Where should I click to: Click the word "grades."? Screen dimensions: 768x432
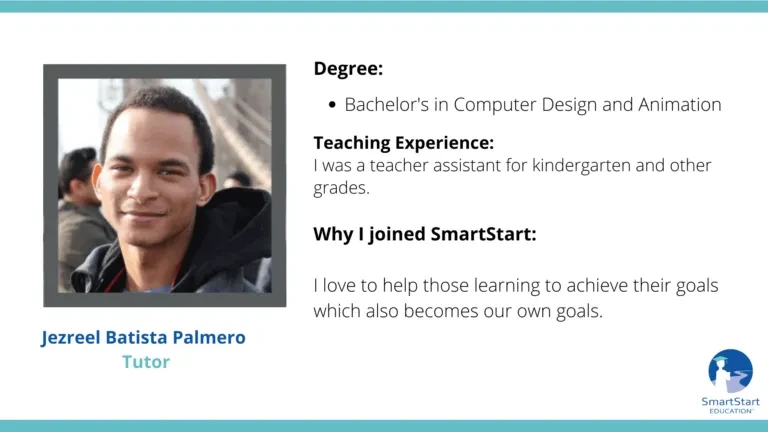(341, 188)
